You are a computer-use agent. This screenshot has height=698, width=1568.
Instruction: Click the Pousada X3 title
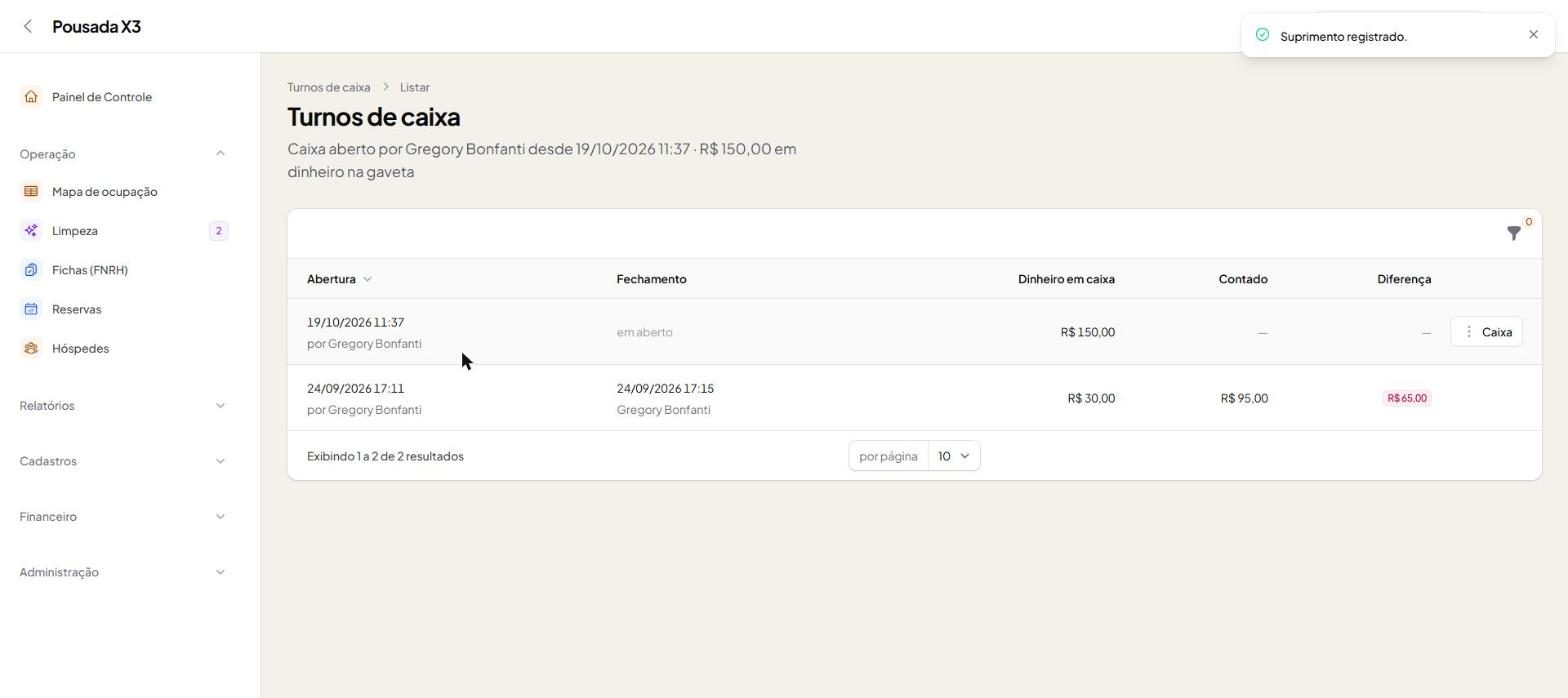click(96, 27)
